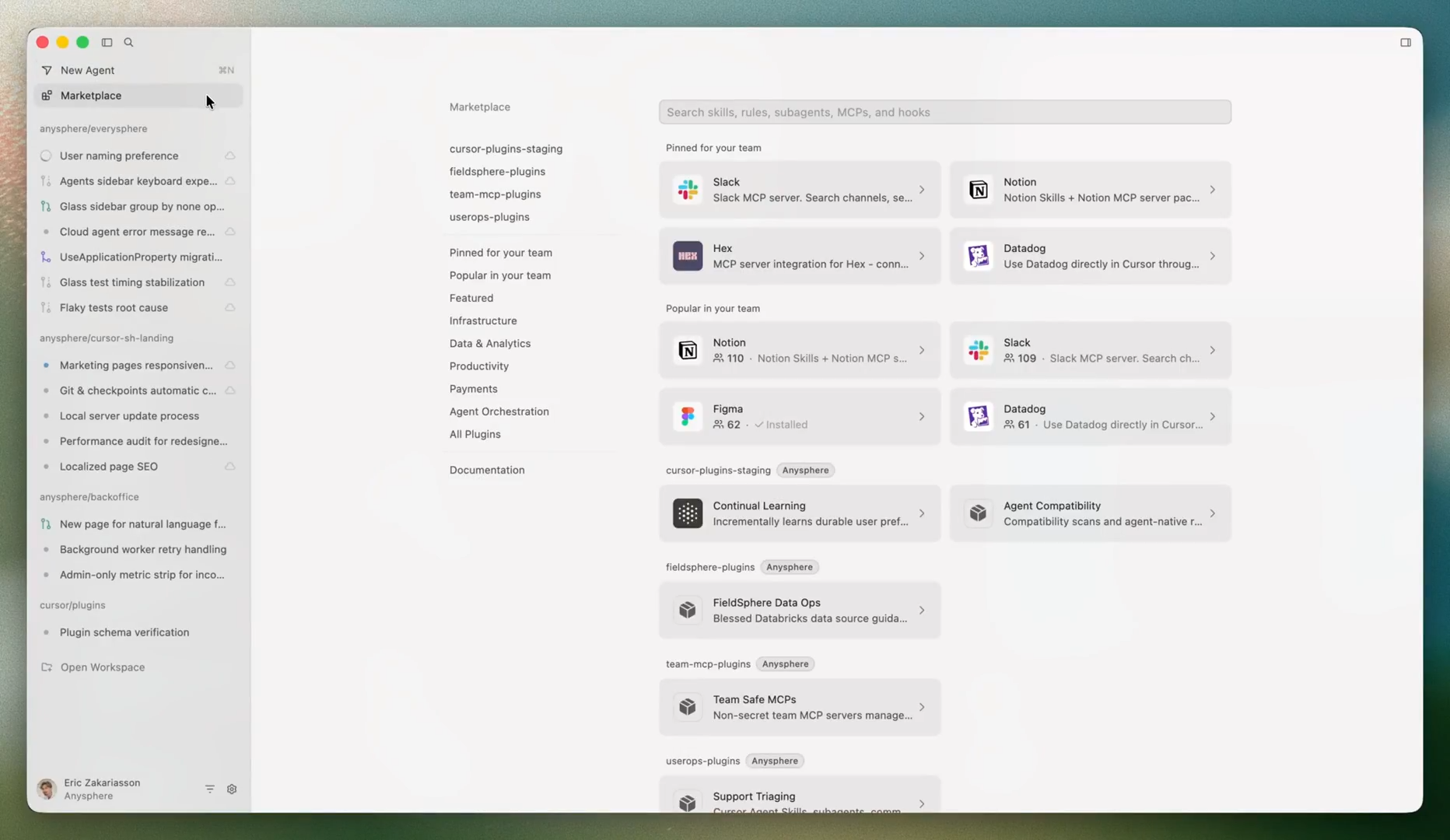Open the Cloud agent error message agent

(x=138, y=232)
